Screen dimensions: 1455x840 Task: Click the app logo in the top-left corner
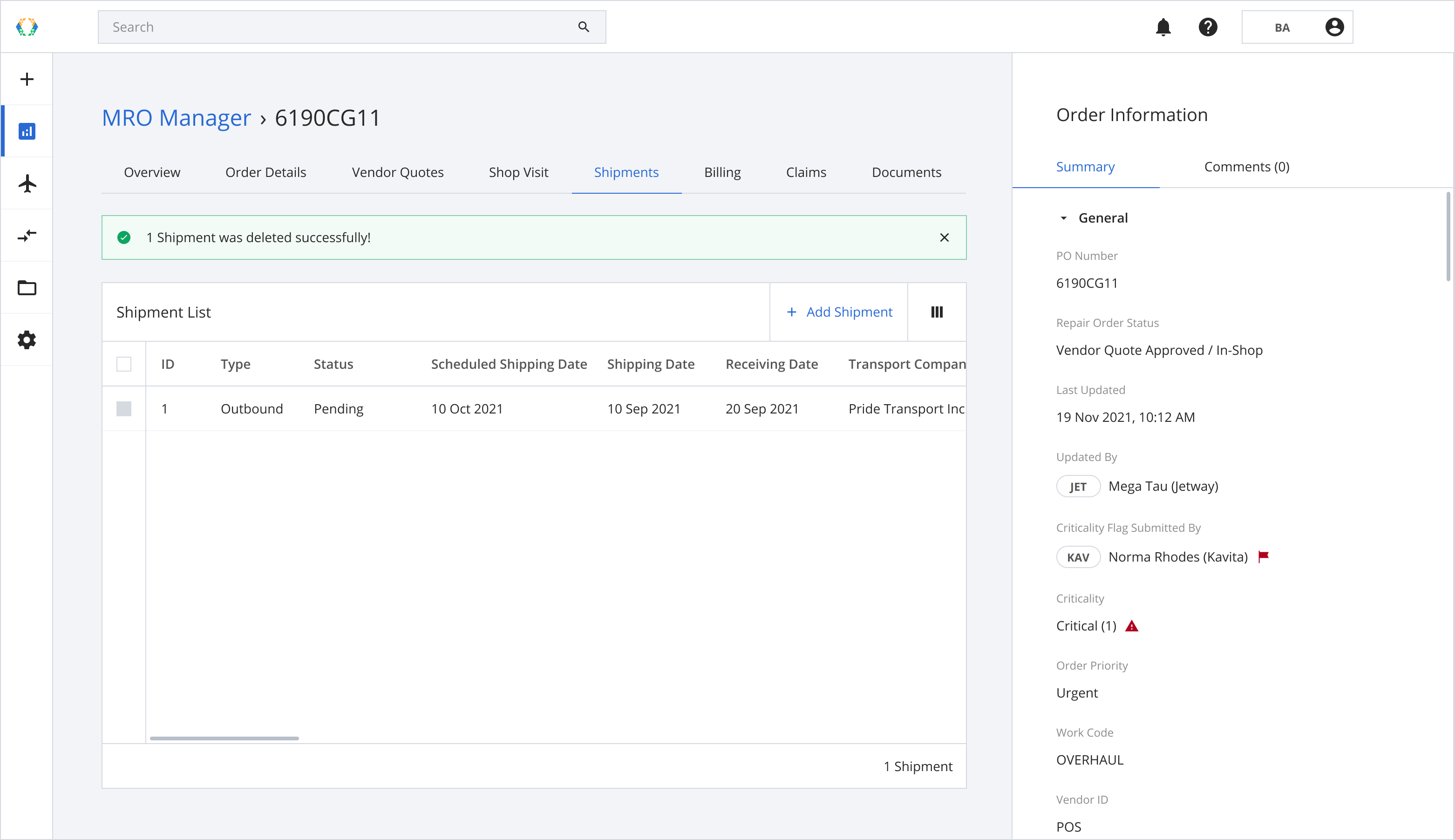click(27, 27)
